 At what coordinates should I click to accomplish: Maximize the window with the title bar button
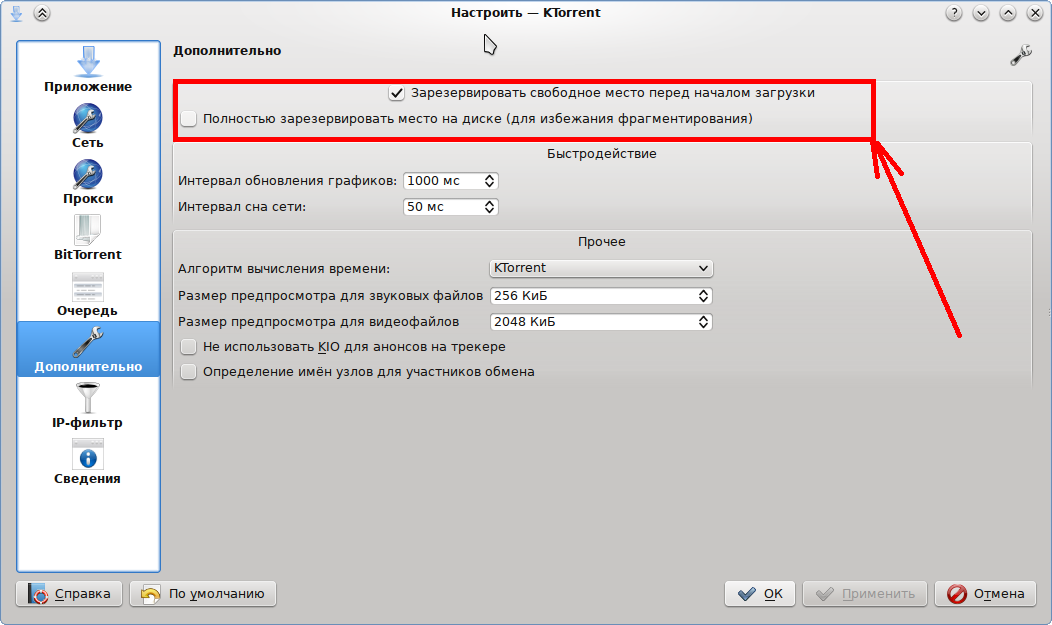point(1007,13)
